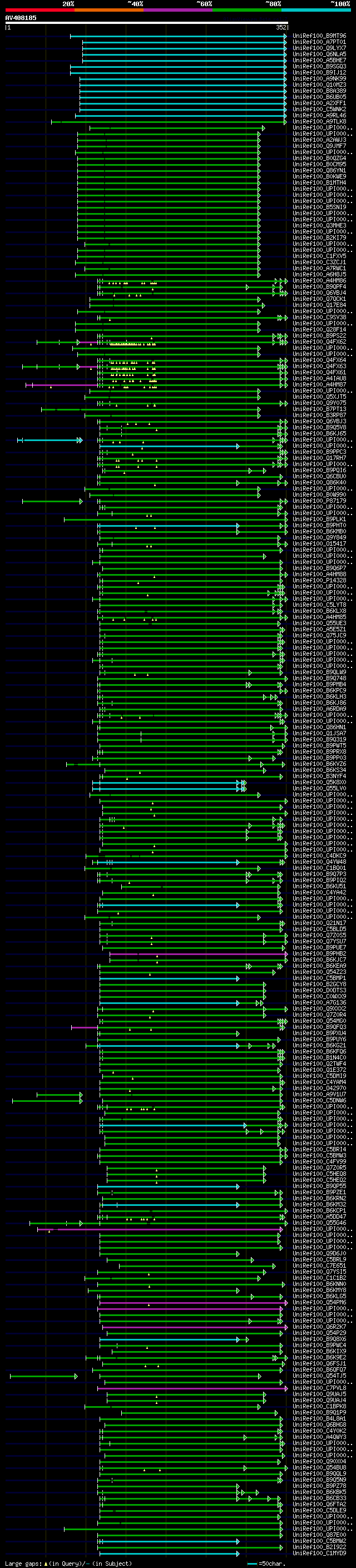Screen dimensions: 356x1568
Task: Click the UniRef100_C1FXV5 hit name
Action: (x=319, y=256)
